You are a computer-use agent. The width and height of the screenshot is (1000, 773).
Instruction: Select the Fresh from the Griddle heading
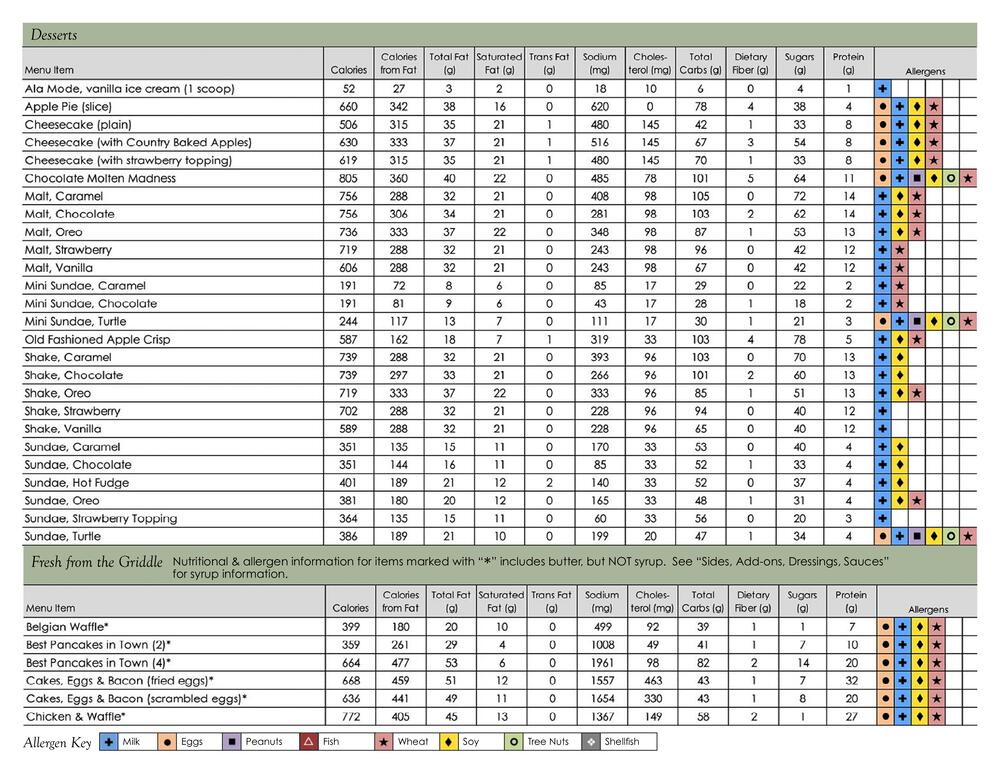[93, 562]
